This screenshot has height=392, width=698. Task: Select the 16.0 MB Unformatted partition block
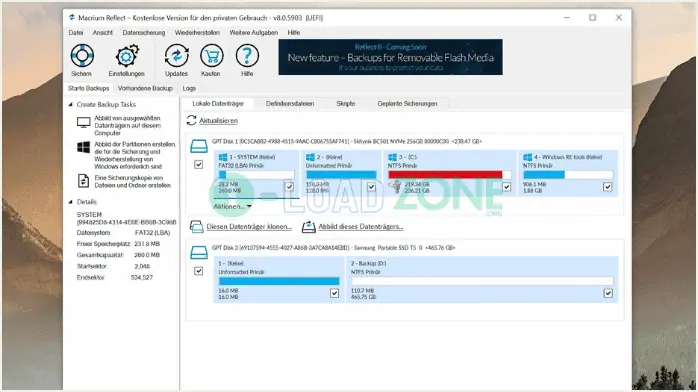point(279,279)
